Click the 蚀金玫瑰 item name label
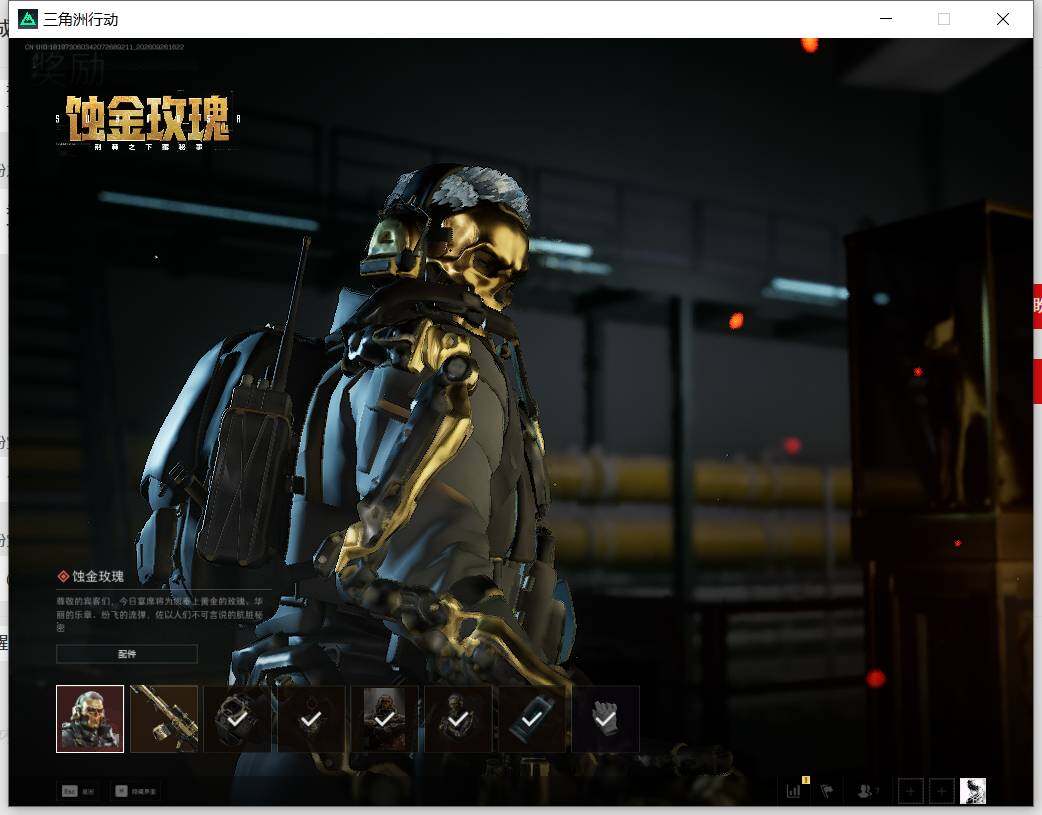The width and height of the screenshot is (1042, 815). 98,576
